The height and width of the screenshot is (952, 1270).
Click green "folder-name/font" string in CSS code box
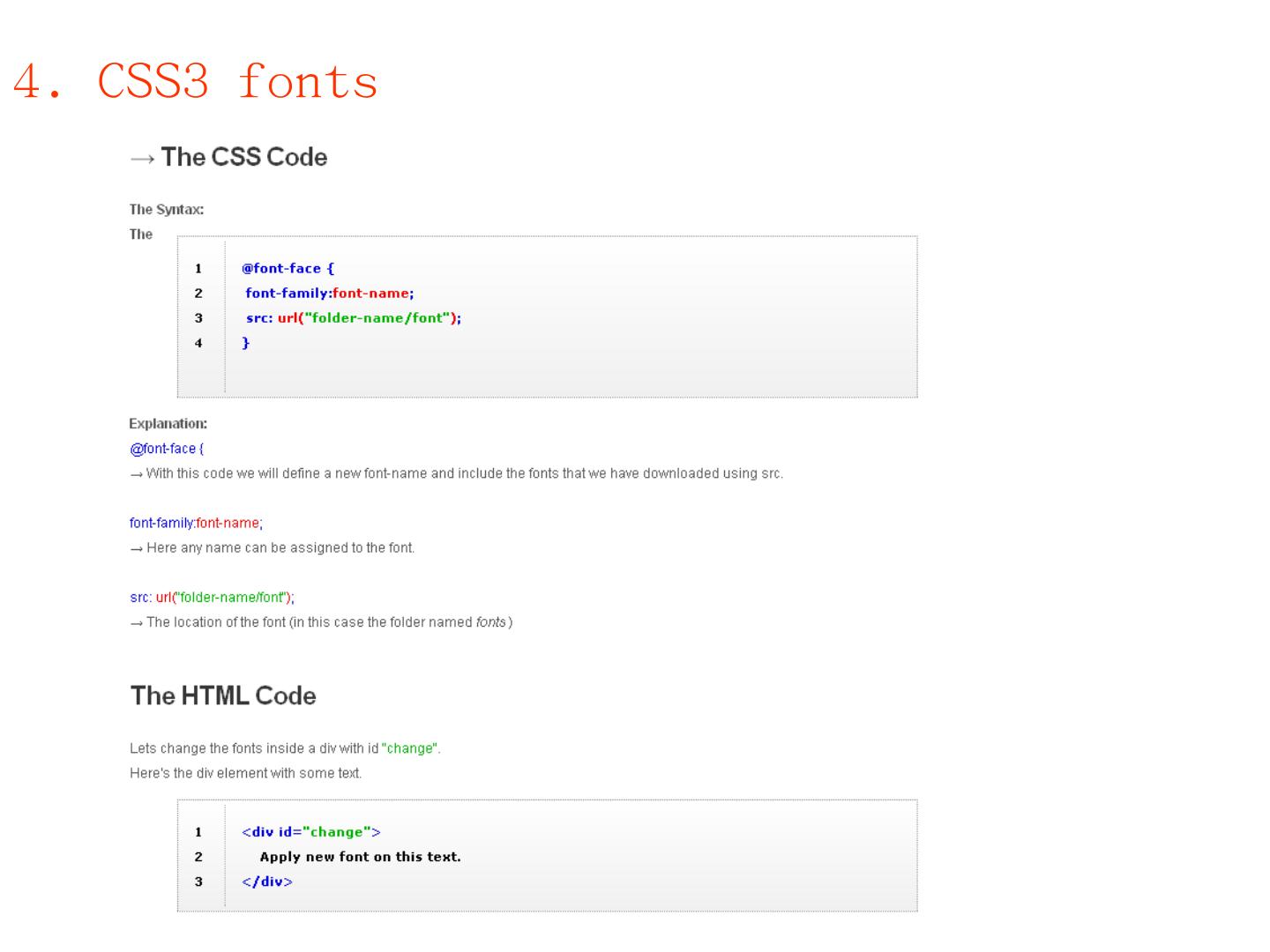click(377, 318)
